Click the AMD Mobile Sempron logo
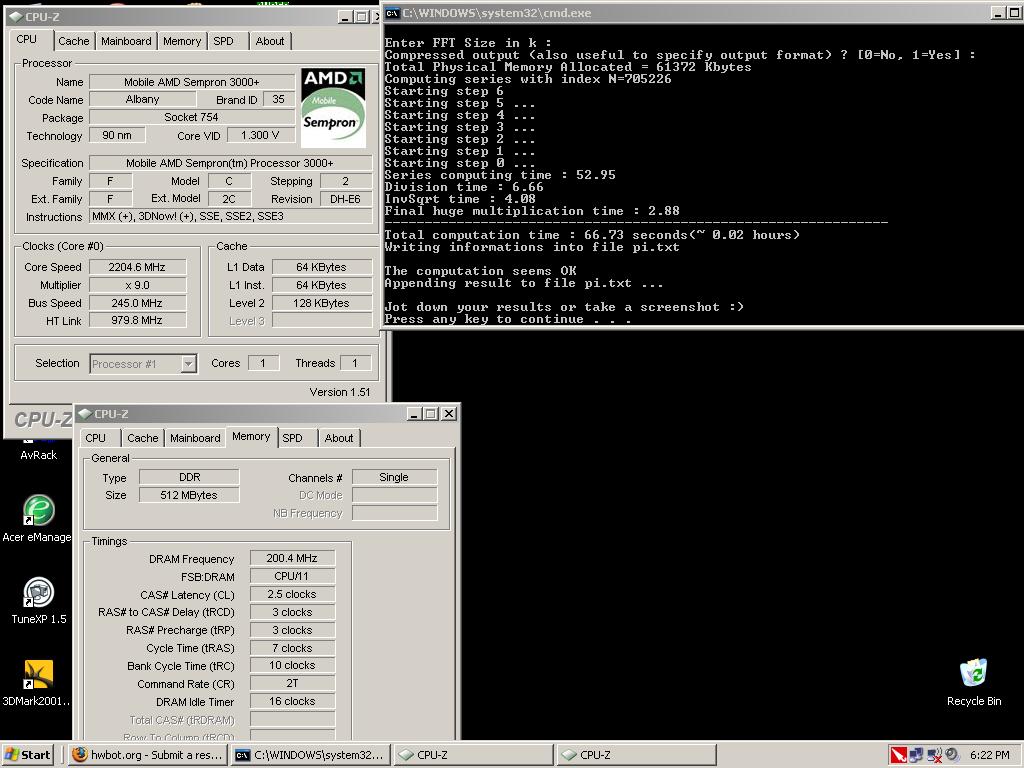Screen dimensions: 1024x768 pos(333,108)
